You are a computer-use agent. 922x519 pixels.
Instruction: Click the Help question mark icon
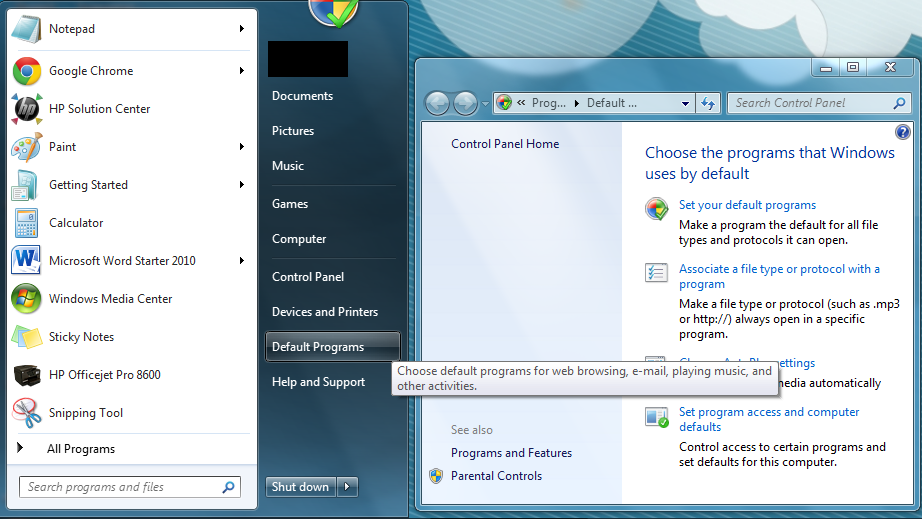point(902,132)
